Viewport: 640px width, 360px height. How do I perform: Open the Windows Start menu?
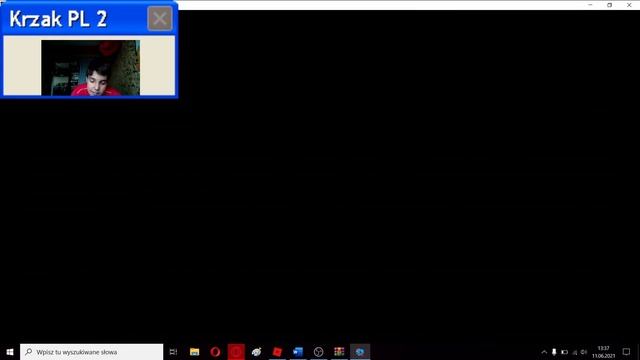10,352
